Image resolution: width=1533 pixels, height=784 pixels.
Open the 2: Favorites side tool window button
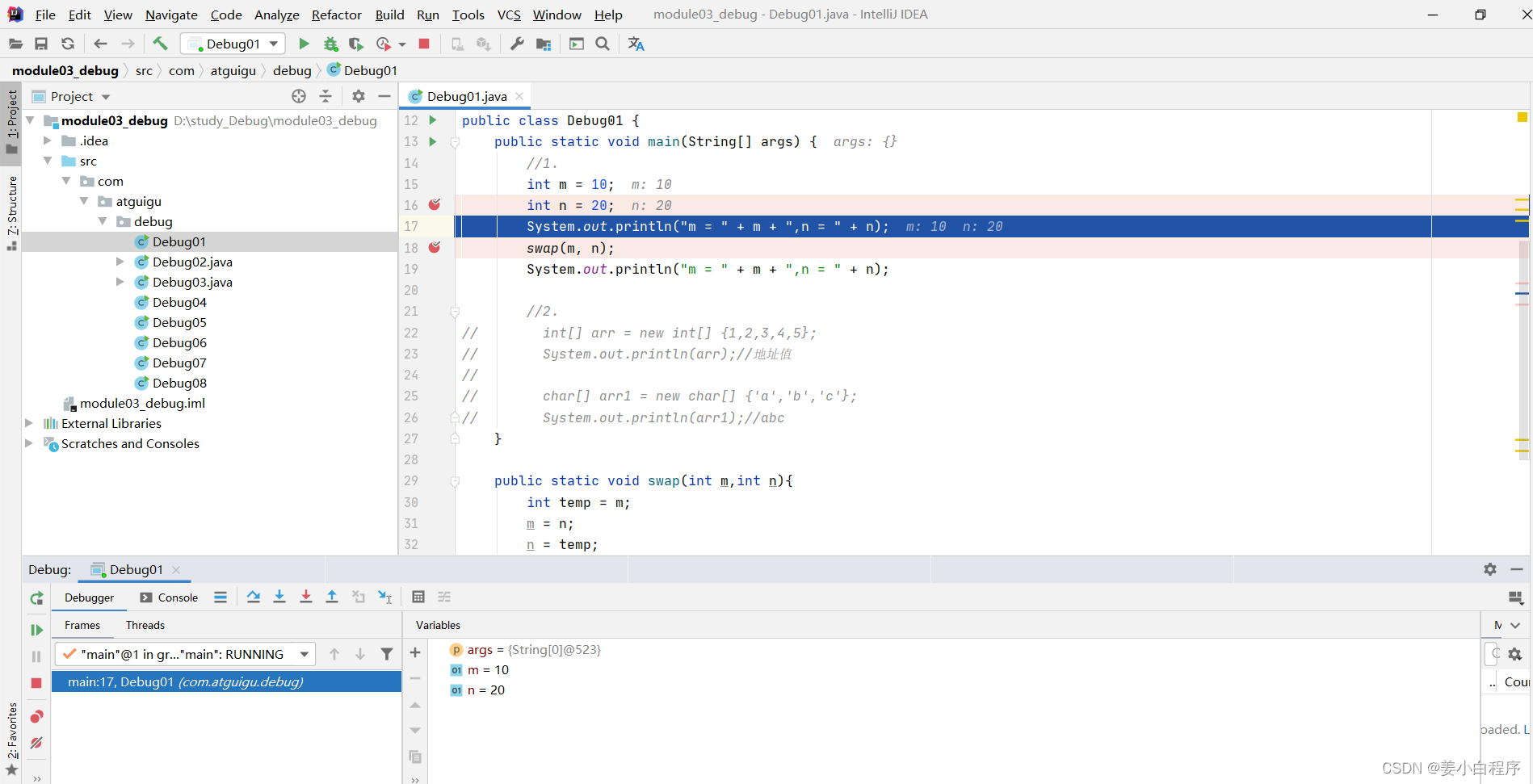[12, 738]
